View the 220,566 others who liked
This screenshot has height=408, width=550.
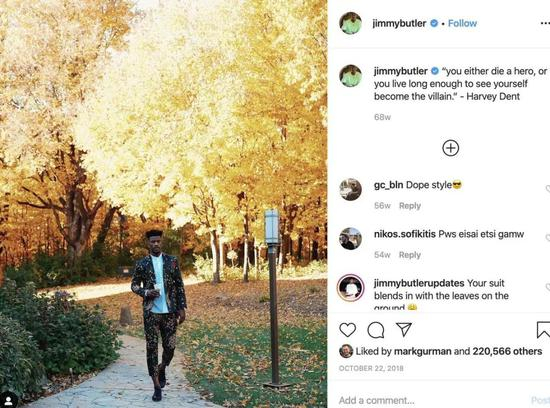tap(507, 351)
